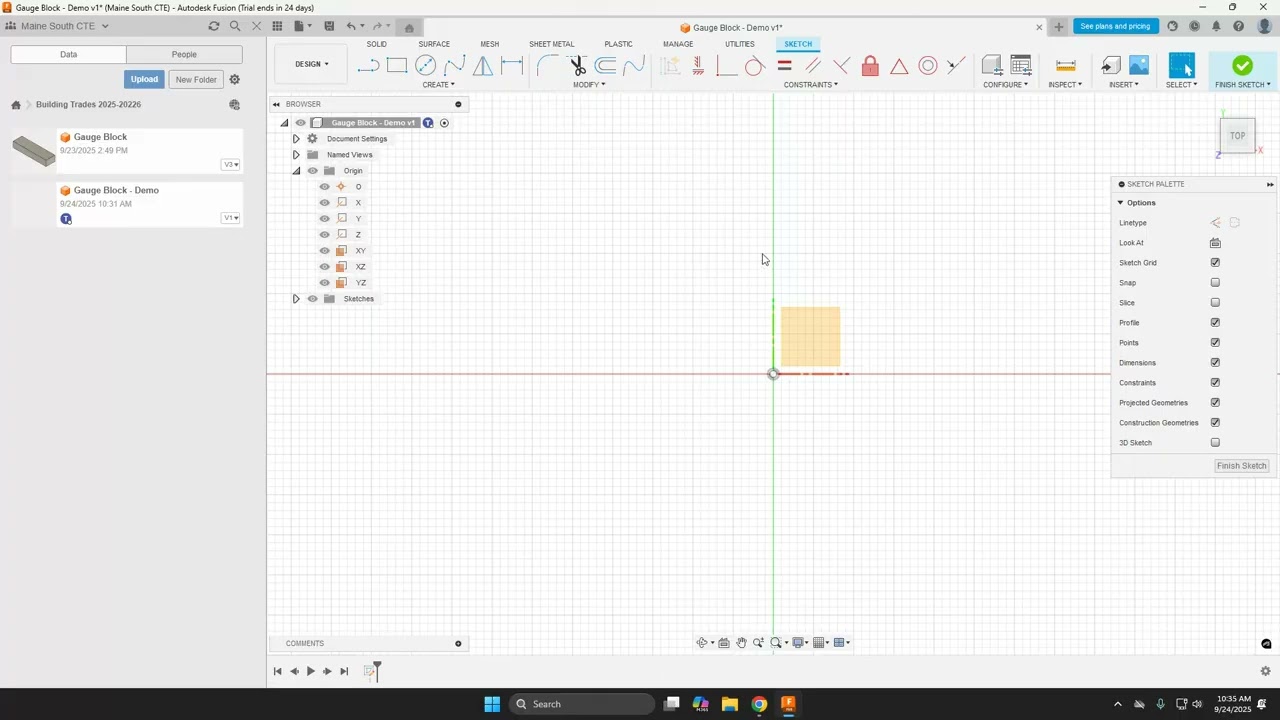The width and height of the screenshot is (1280, 720).
Task: Apply the Equal constraint
Action: (784, 66)
